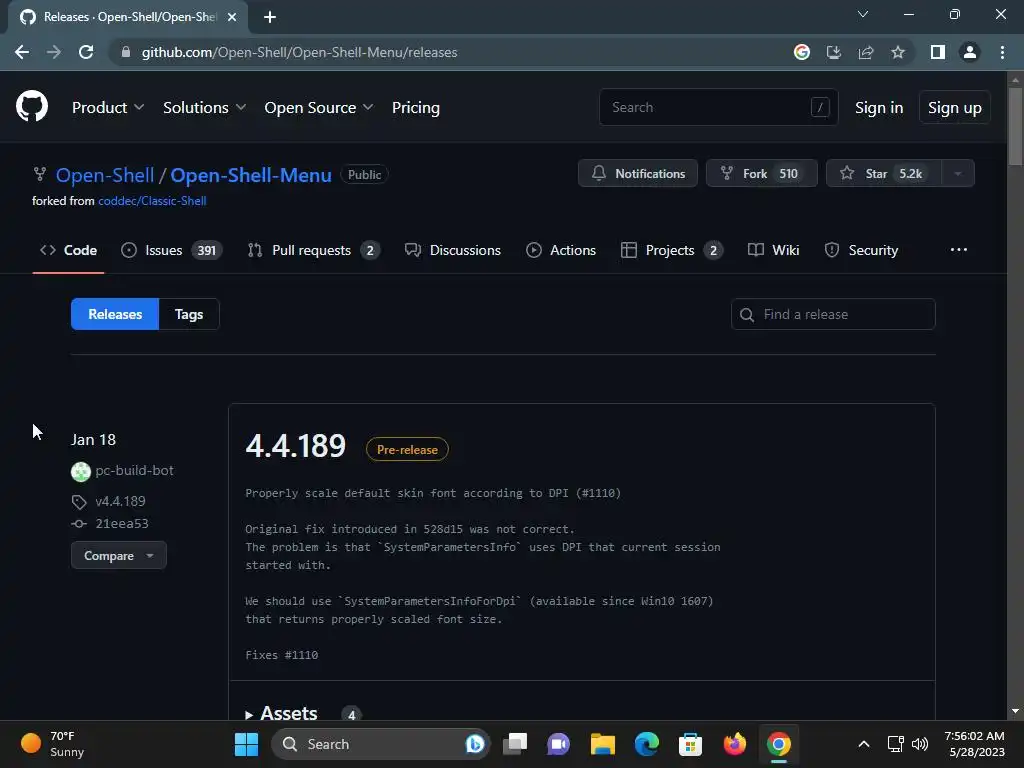
Task: Share this page via share icon
Action: point(866,52)
